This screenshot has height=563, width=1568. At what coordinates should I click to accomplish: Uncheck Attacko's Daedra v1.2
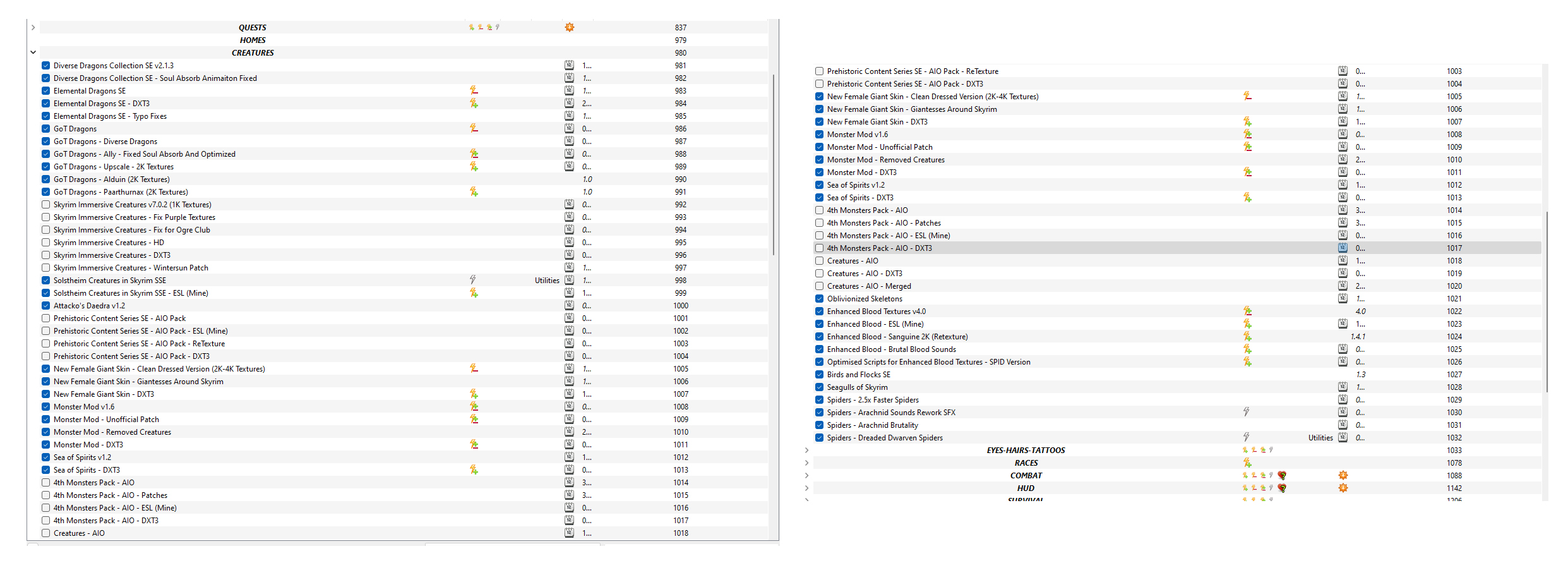45,305
